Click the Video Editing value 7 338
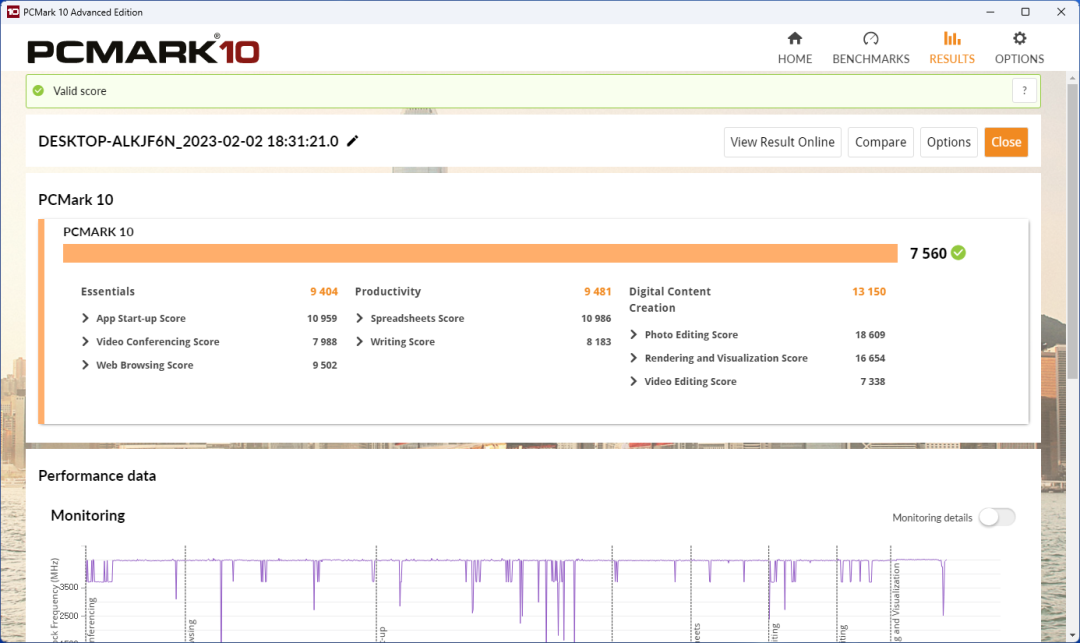This screenshot has height=643, width=1080. coord(873,381)
